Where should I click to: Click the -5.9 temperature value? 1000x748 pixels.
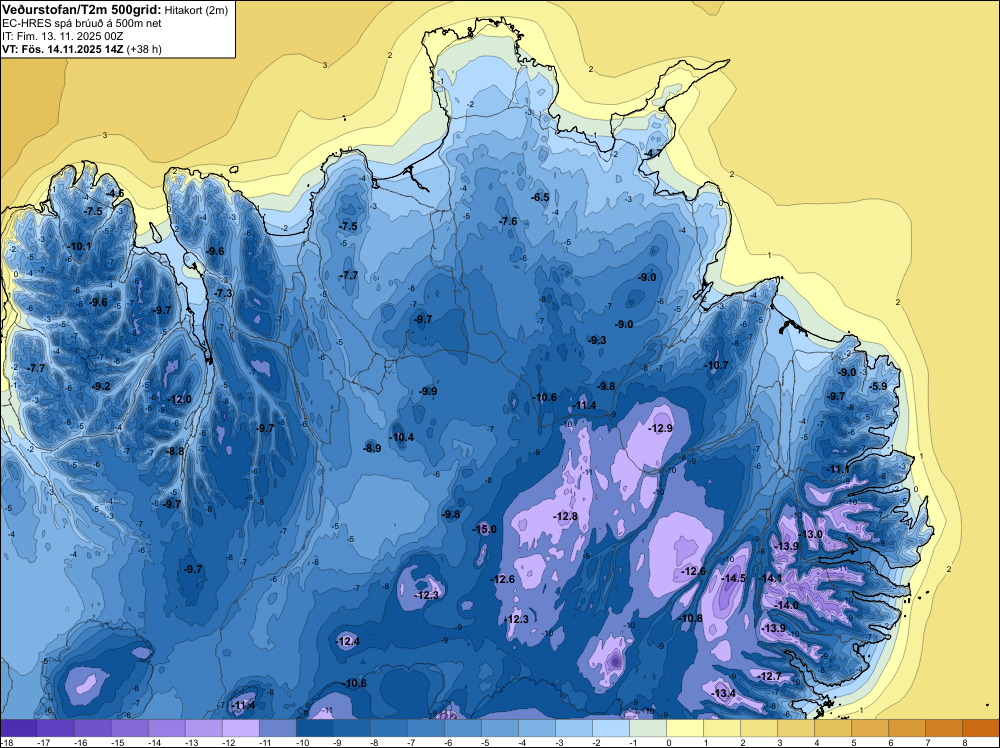click(878, 386)
